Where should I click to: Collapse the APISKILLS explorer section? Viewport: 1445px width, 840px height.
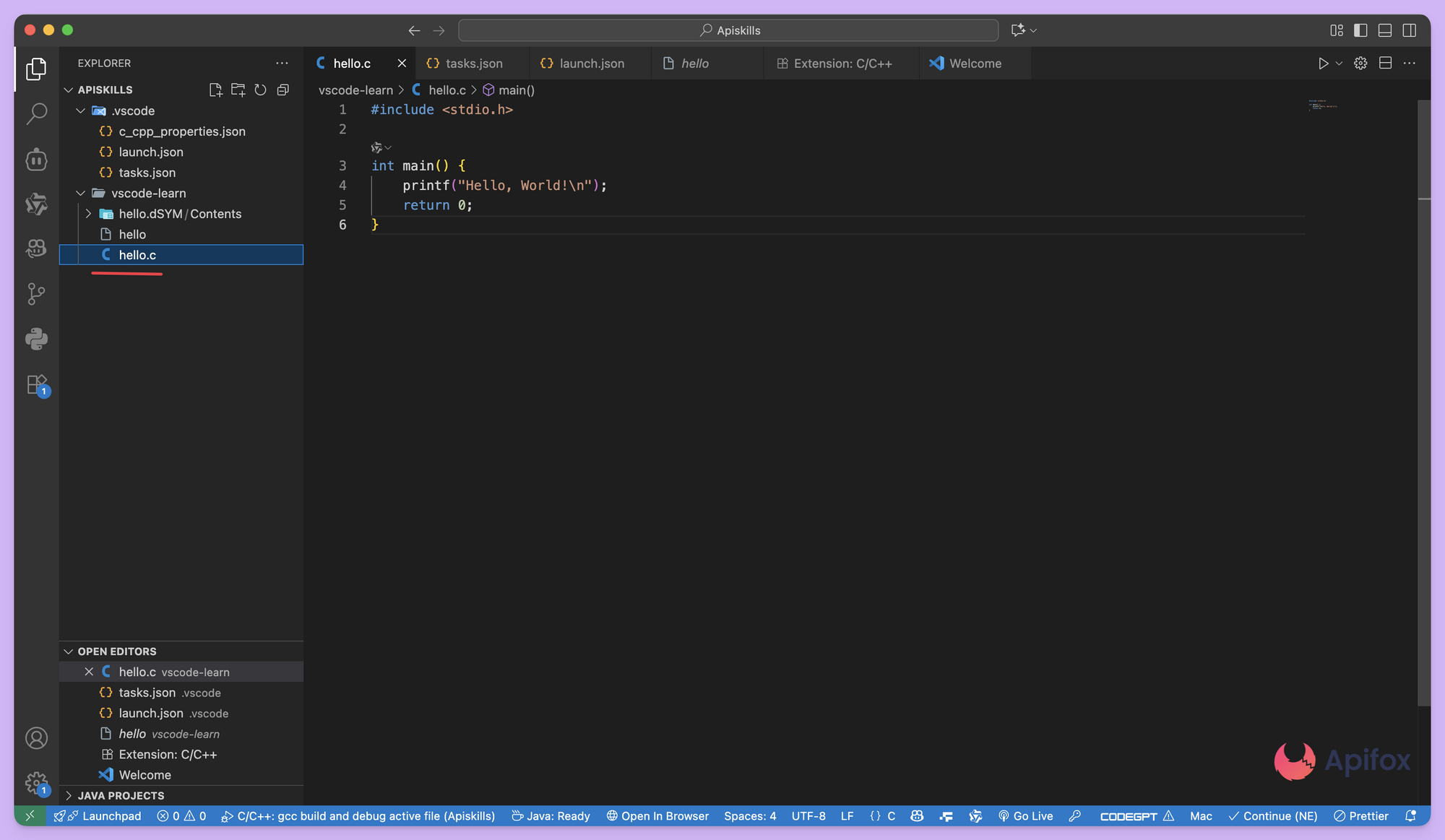point(68,90)
